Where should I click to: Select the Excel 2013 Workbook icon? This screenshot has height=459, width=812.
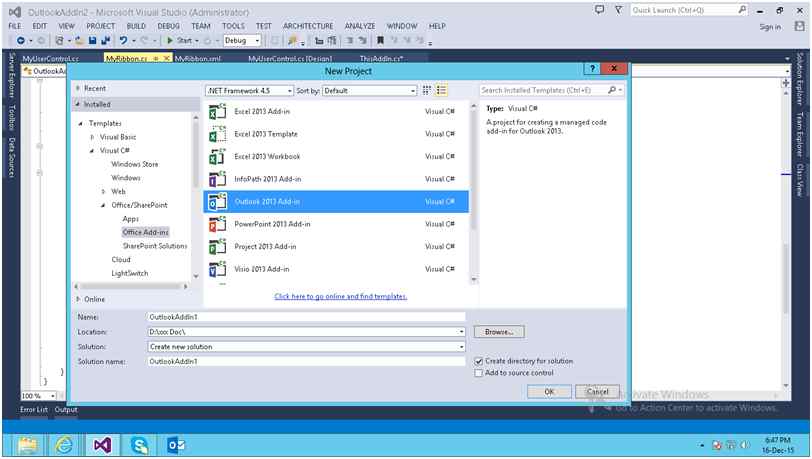218,156
